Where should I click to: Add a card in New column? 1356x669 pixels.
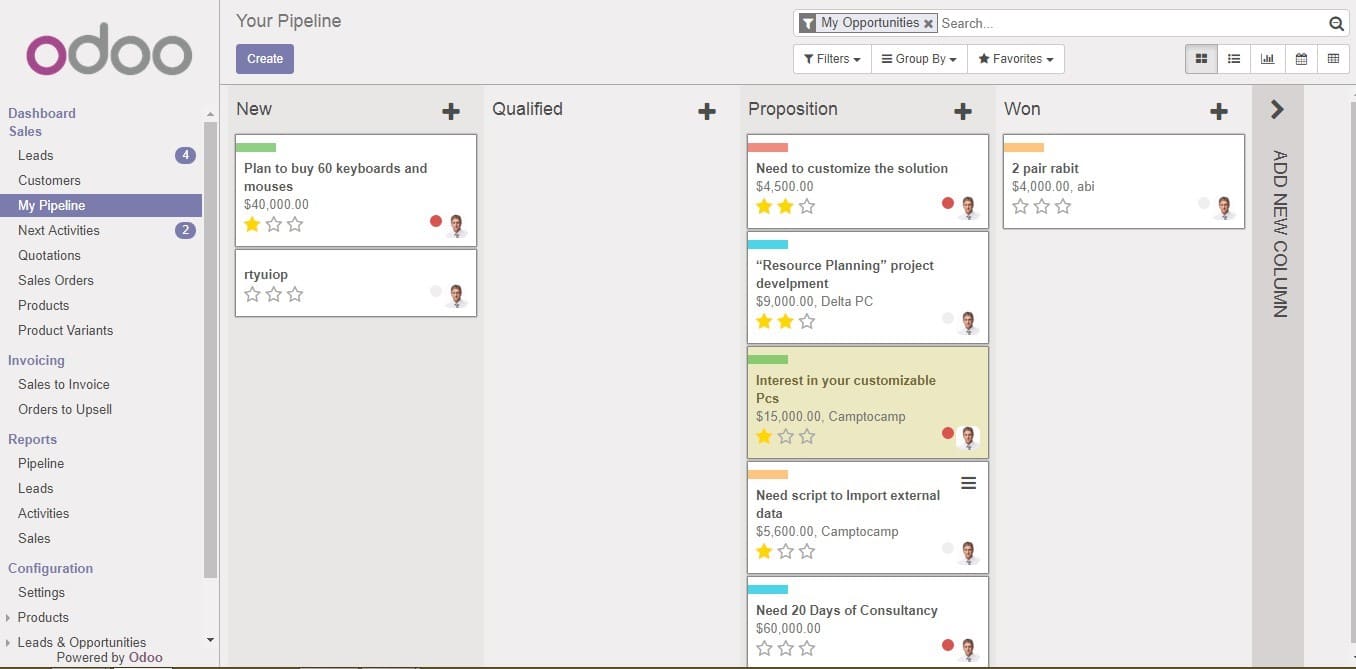(x=451, y=111)
